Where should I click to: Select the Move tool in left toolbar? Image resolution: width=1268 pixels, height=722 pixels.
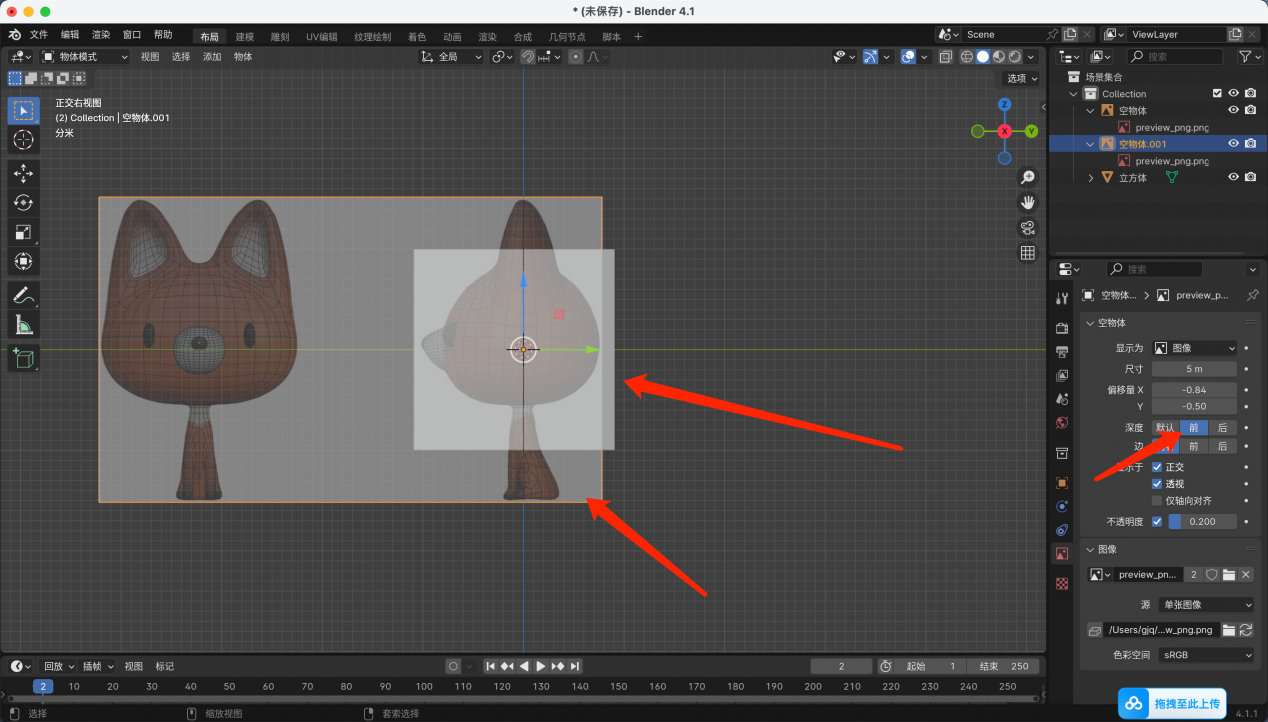24,173
